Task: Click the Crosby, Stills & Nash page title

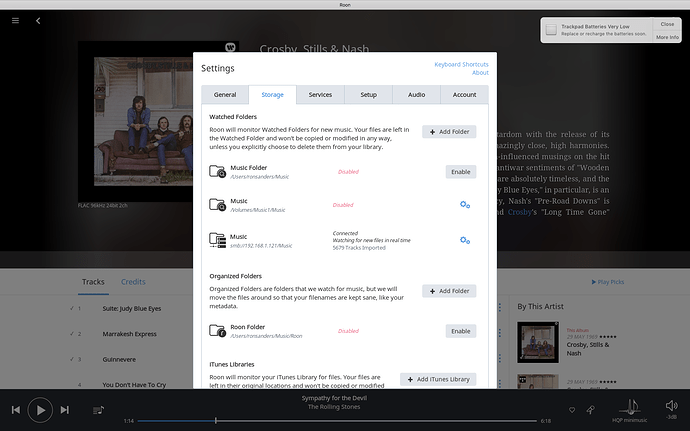Action: pos(314,48)
